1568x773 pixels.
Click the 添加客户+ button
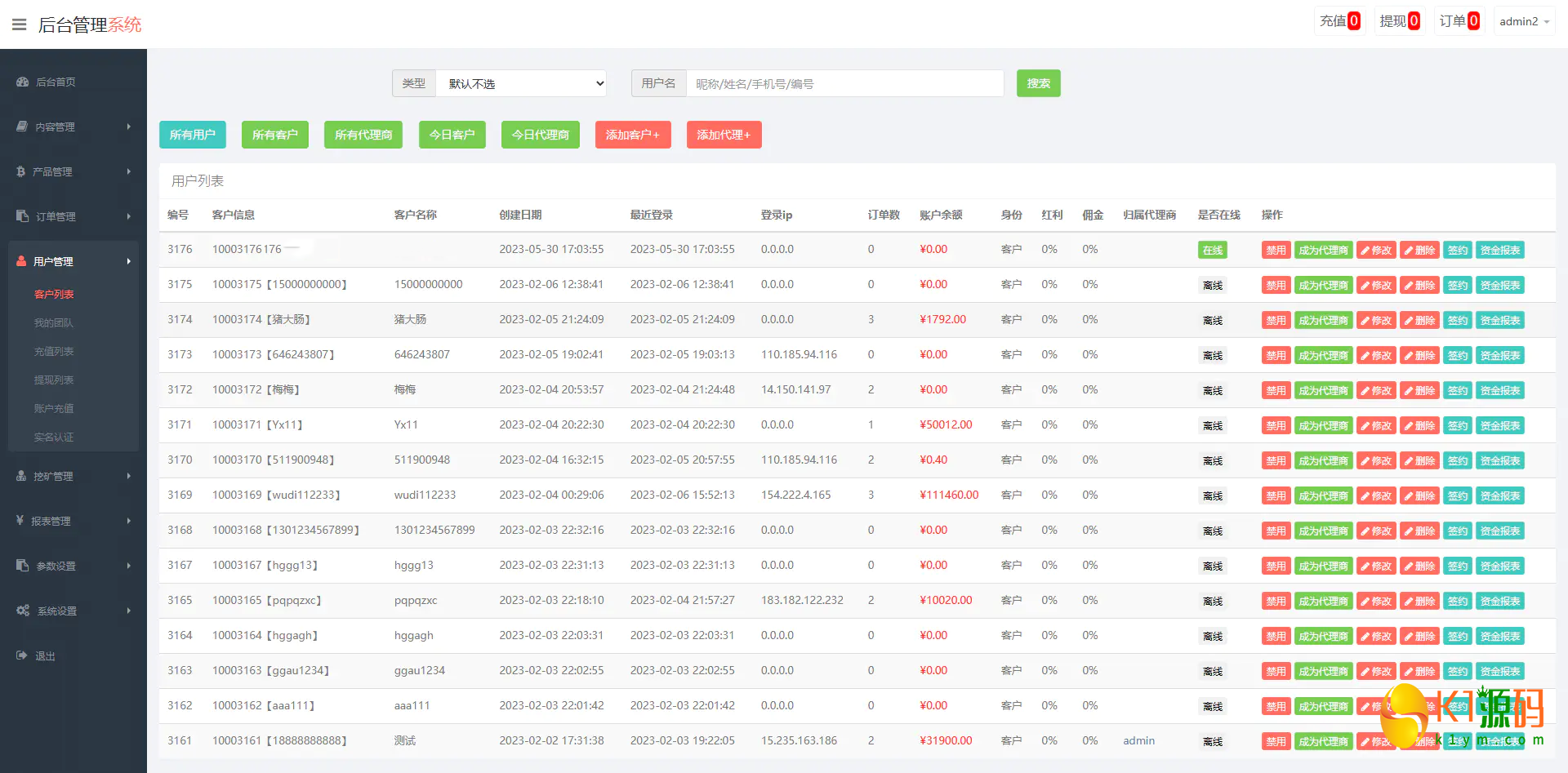pos(633,135)
